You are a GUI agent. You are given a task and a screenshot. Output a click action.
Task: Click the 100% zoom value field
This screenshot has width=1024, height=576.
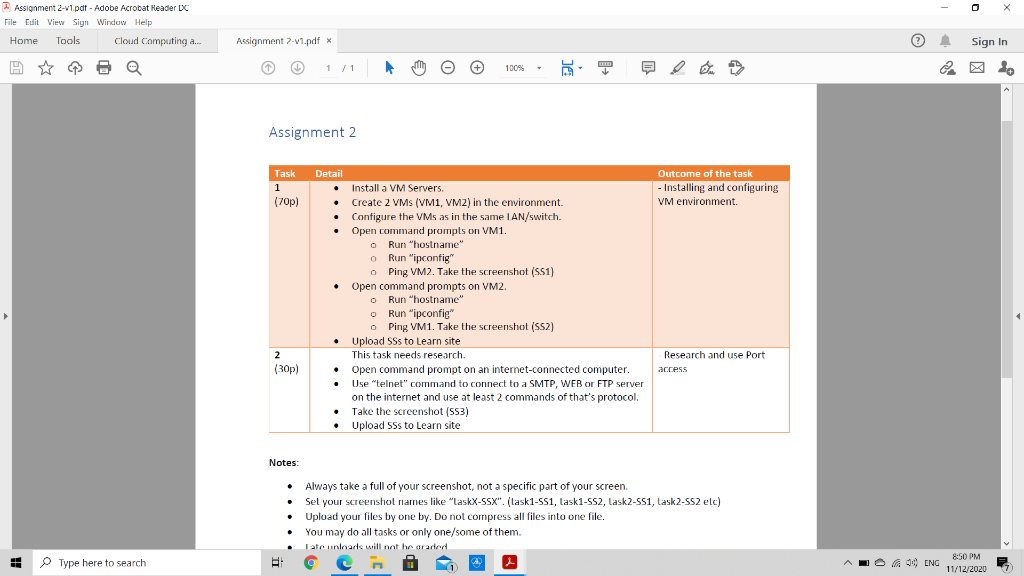[x=515, y=68]
